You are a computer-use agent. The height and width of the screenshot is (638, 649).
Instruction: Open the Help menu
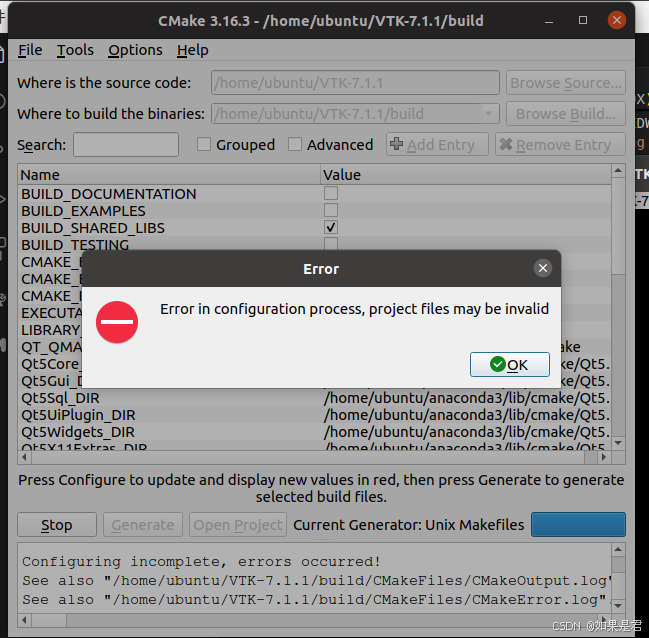[x=192, y=50]
